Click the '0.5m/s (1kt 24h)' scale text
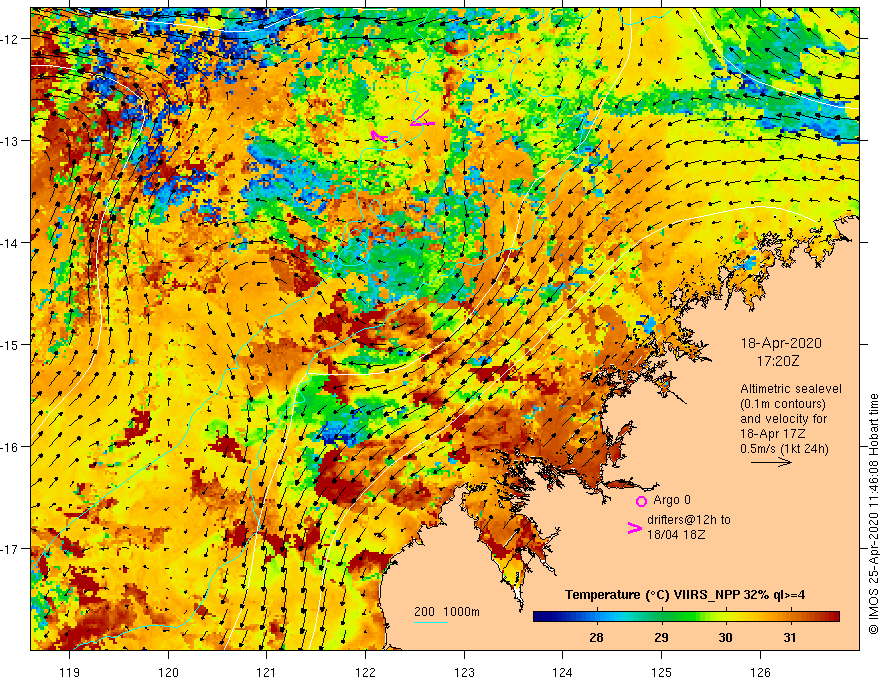This screenshot has height=680, width=880. 784,449
